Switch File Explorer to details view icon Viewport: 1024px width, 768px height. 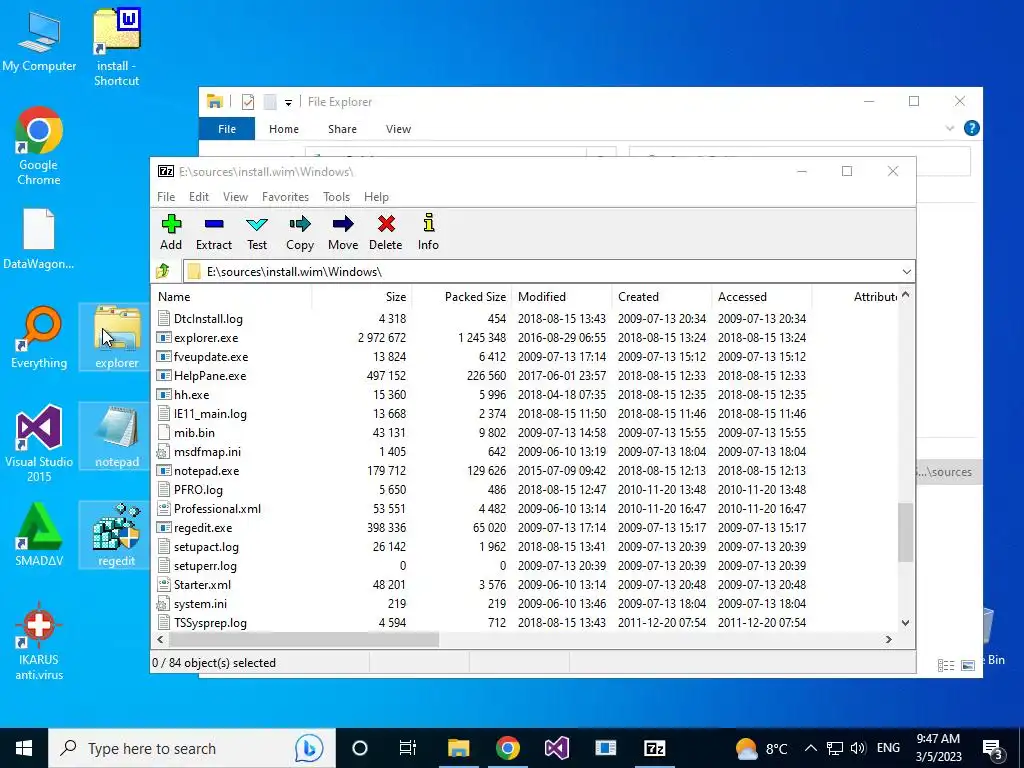(x=946, y=665)
